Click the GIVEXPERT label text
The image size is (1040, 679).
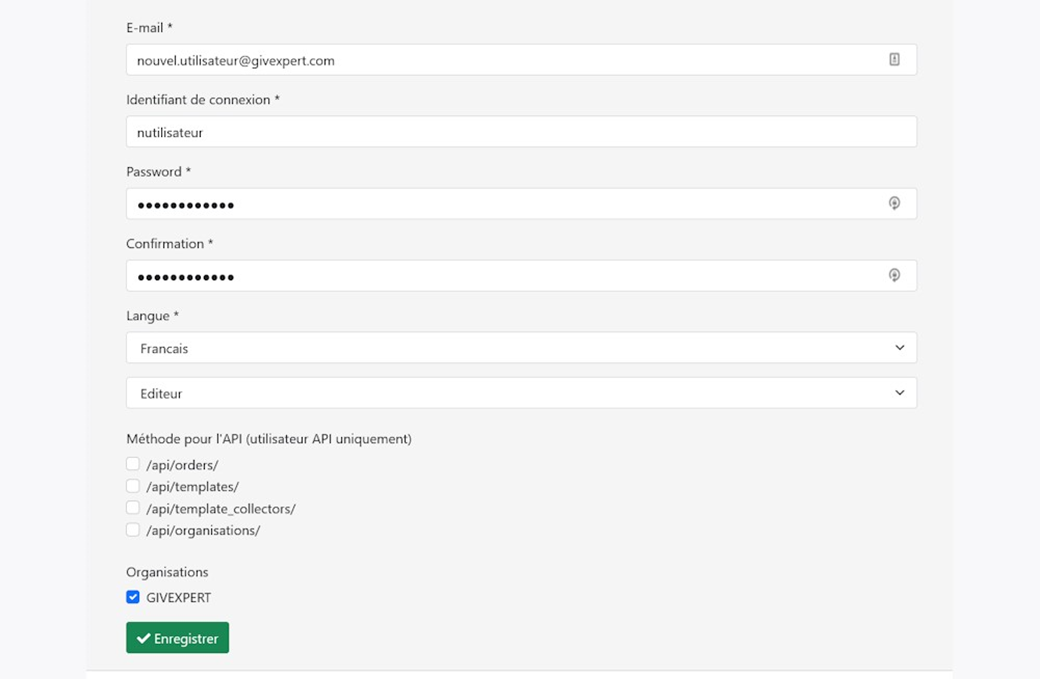178,597
